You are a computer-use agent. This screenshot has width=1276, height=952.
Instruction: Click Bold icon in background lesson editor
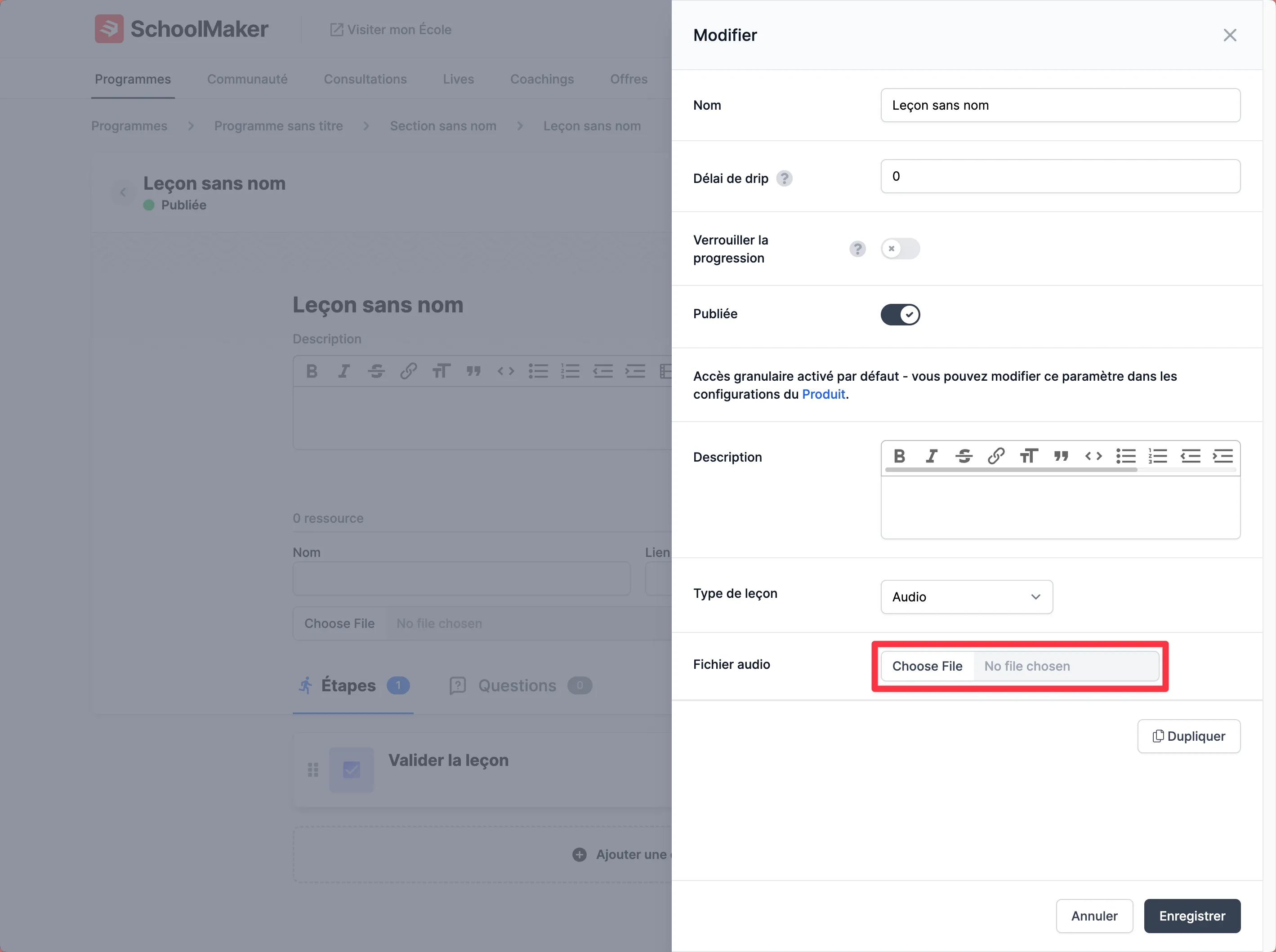[x=312, y=371]
